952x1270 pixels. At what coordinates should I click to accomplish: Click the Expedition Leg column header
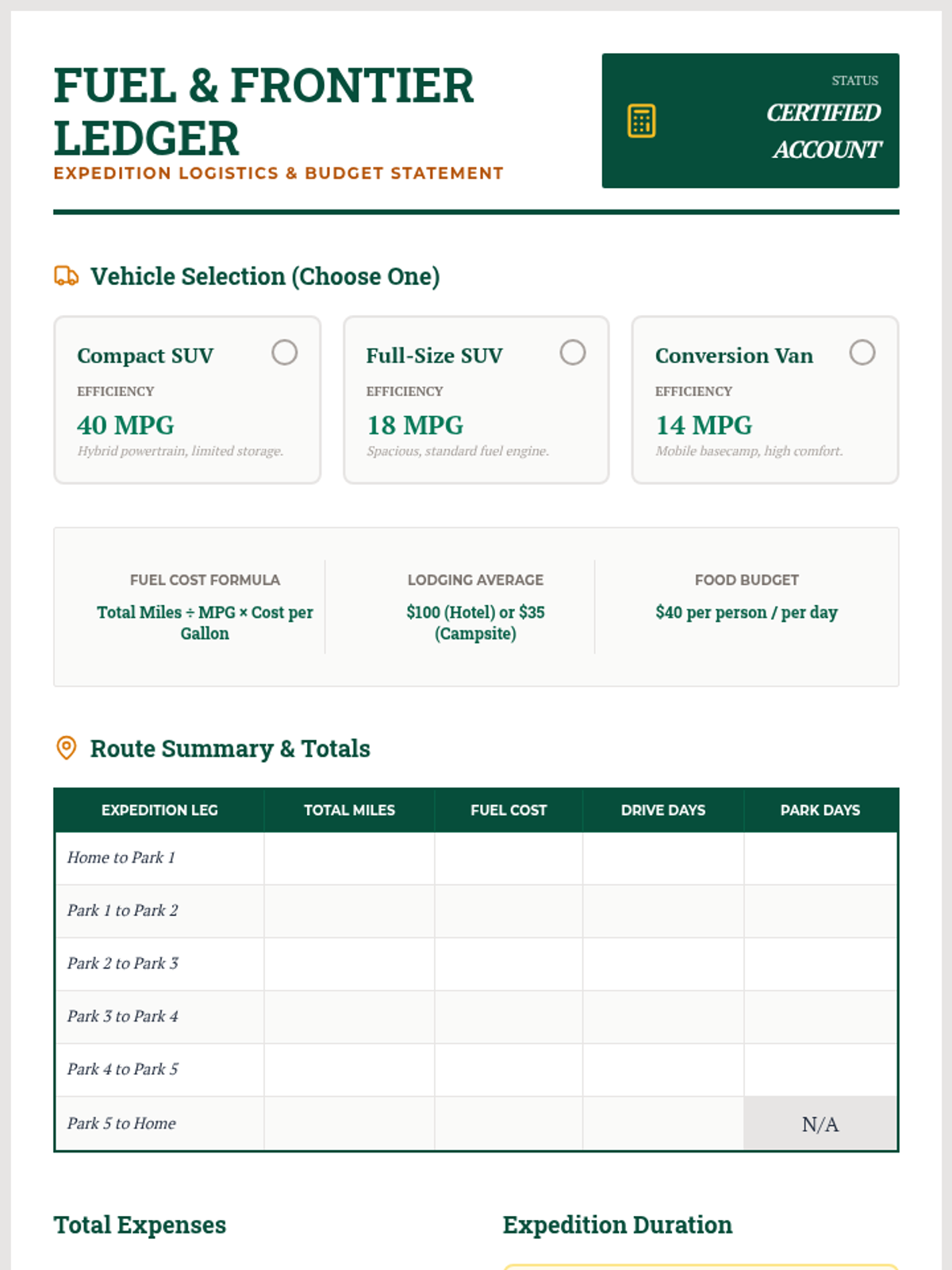pyautogui.click(x=159, y=810)
